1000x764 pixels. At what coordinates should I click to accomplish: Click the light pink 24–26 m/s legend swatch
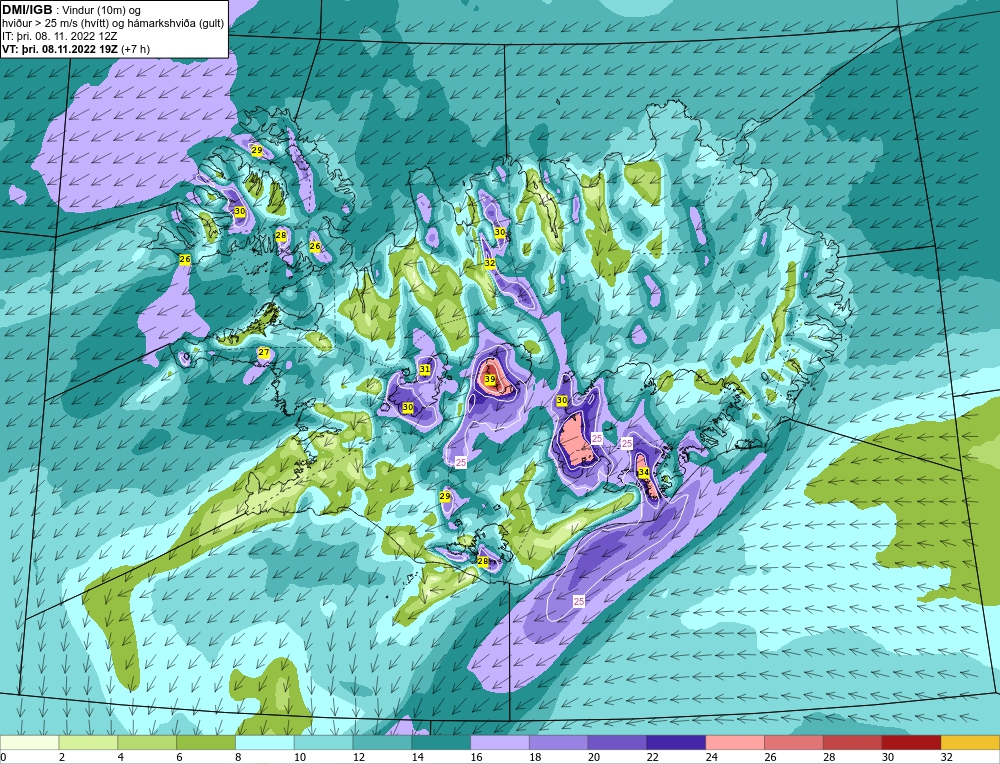click(x=735, y=742)
